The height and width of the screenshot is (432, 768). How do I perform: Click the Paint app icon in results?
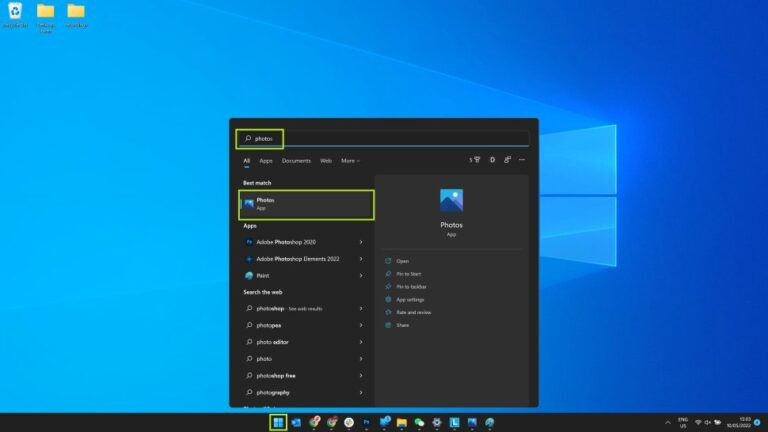click(x=249, y=276)
